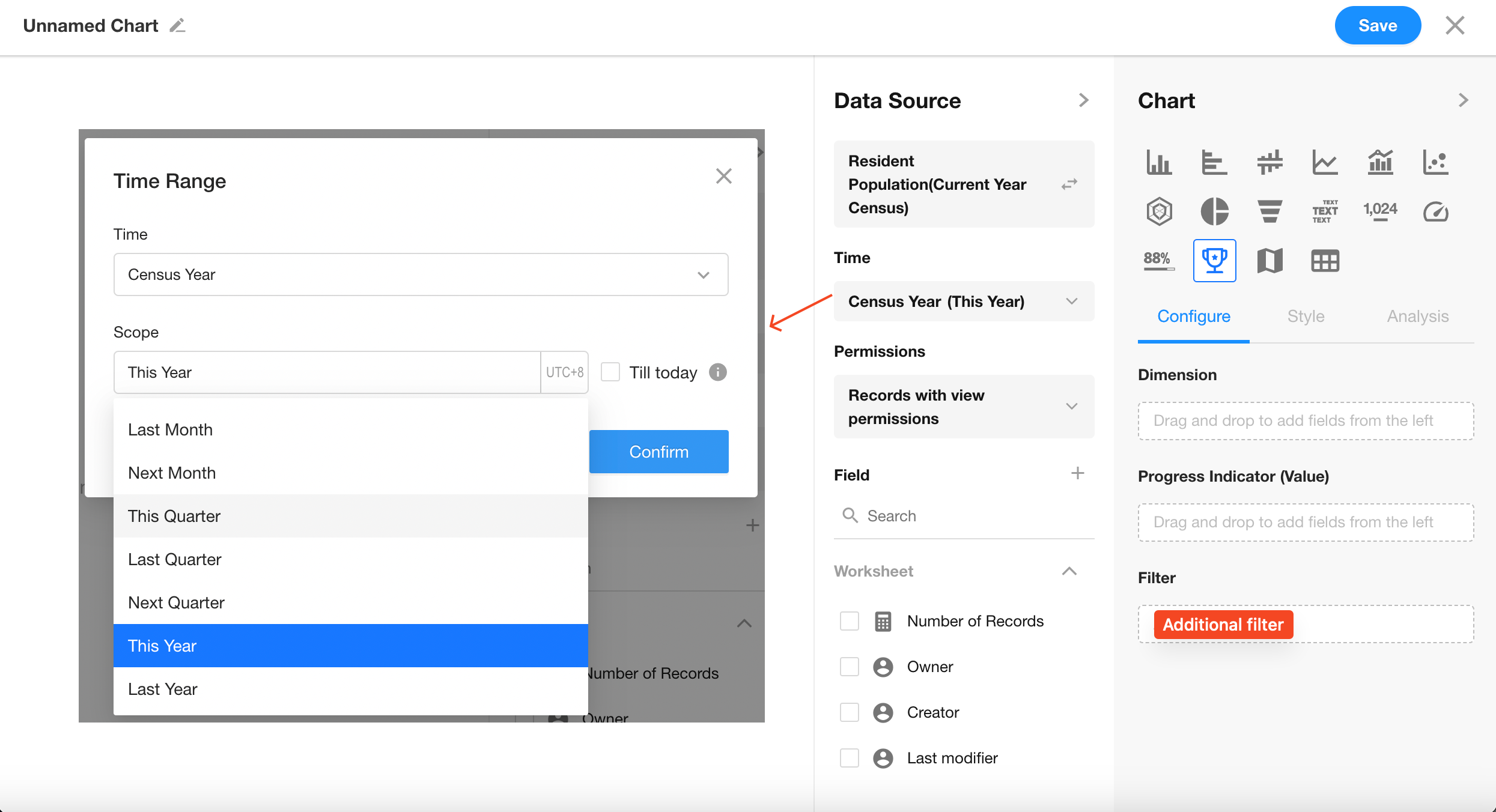The image size is (1496, 812).
Task: Switch to the Style tab
Action: click(1306, 317)
